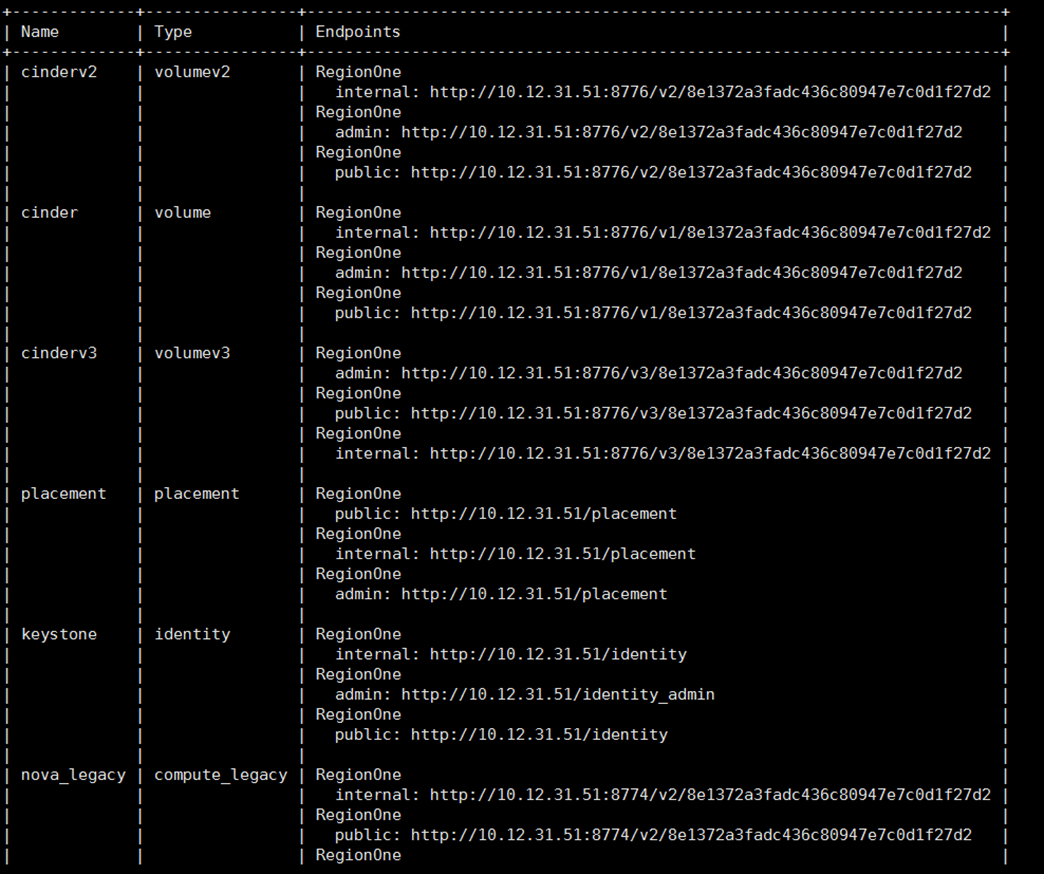Click the nova_legacy internal 8774 endpoint URL

pos(710,795)
